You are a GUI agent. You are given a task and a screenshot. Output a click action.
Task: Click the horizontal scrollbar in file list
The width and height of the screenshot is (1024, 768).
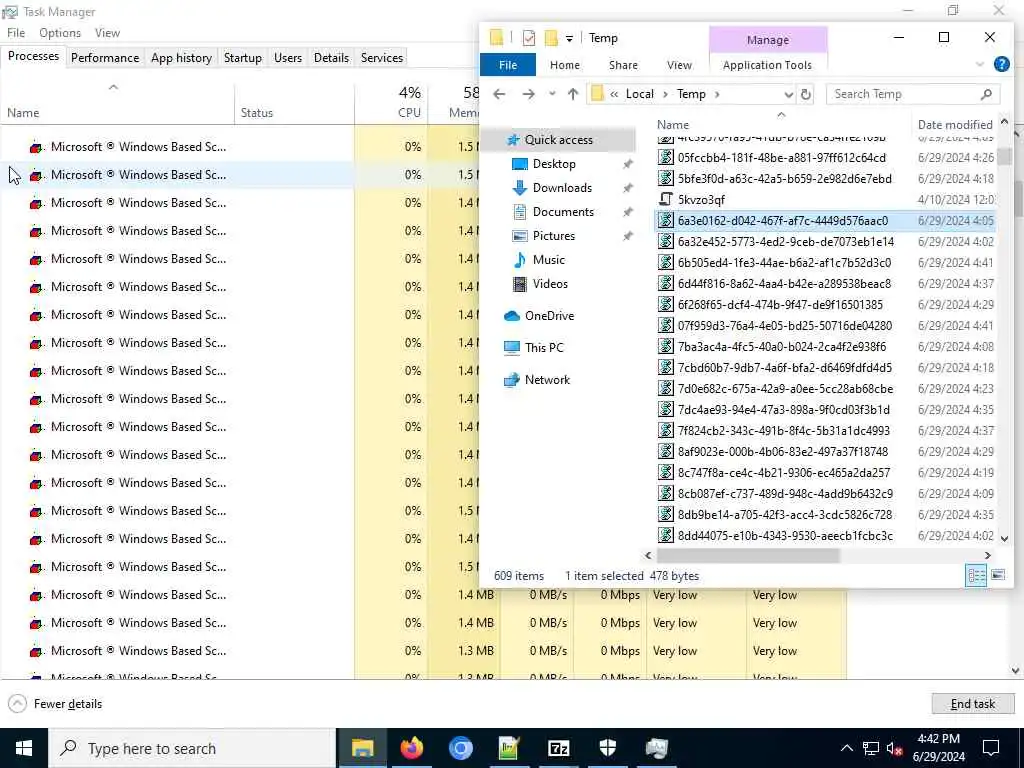(x=748, y=556)
